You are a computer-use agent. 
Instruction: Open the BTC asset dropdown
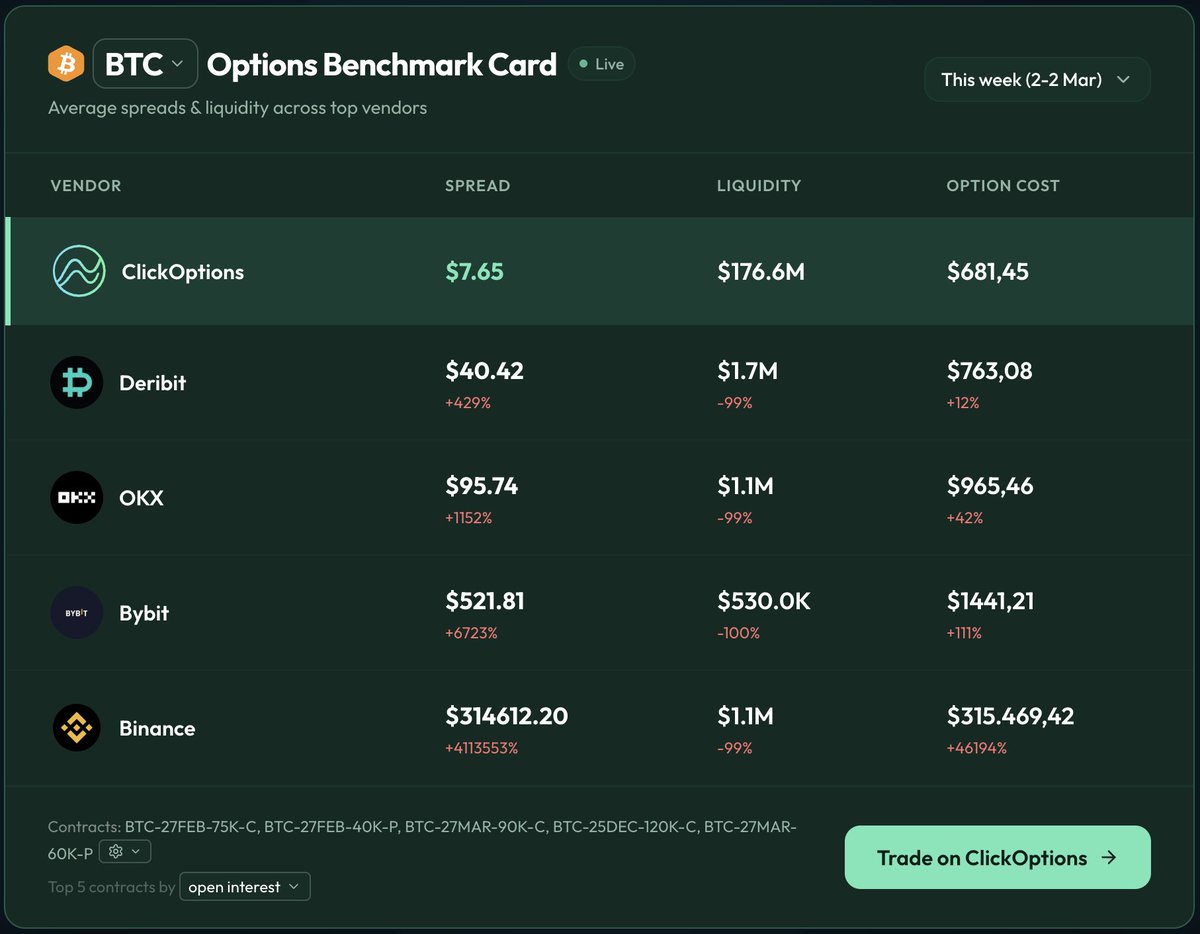[x=145, y=64]
